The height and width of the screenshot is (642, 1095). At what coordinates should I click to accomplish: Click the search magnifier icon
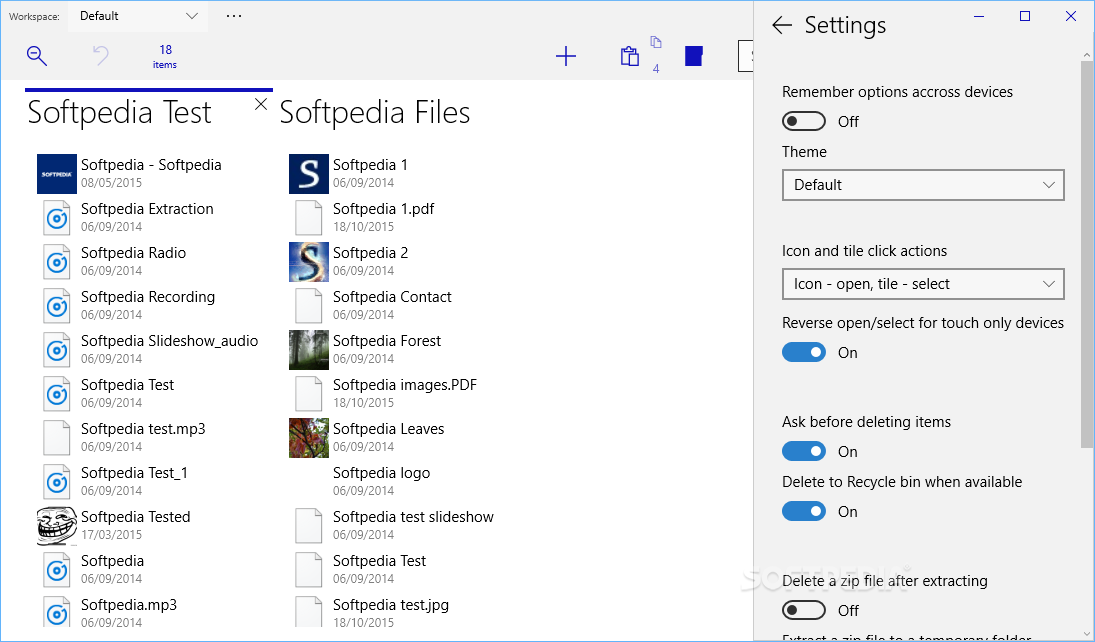[x=37, y=56]
